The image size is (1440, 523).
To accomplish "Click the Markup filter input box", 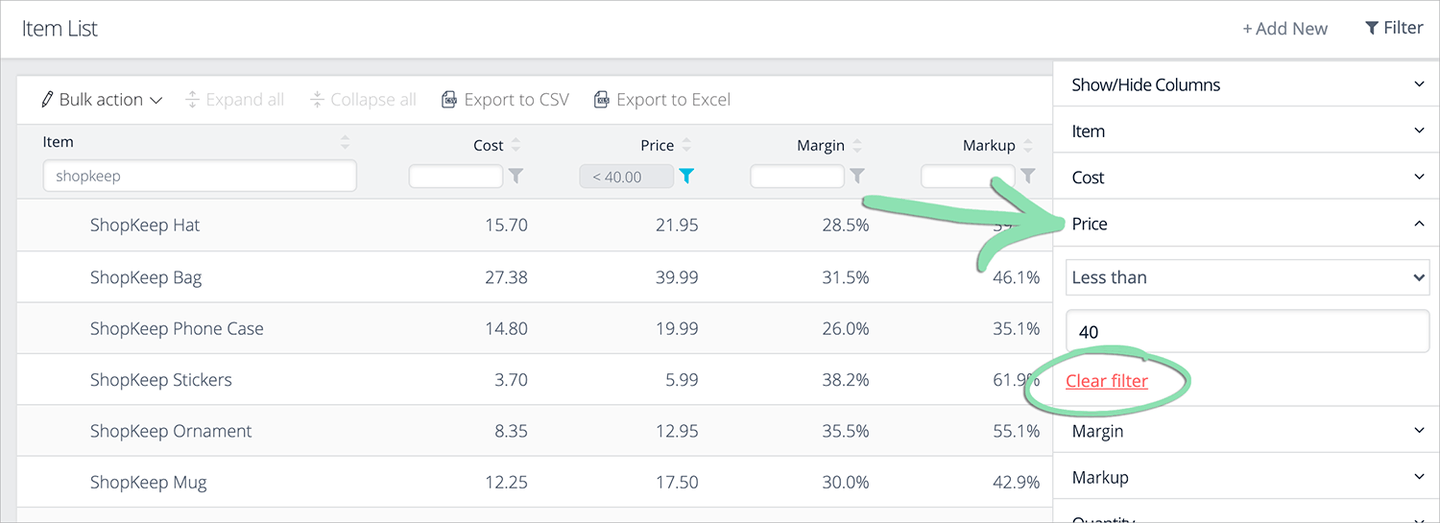I will click(x=968, y=176).
